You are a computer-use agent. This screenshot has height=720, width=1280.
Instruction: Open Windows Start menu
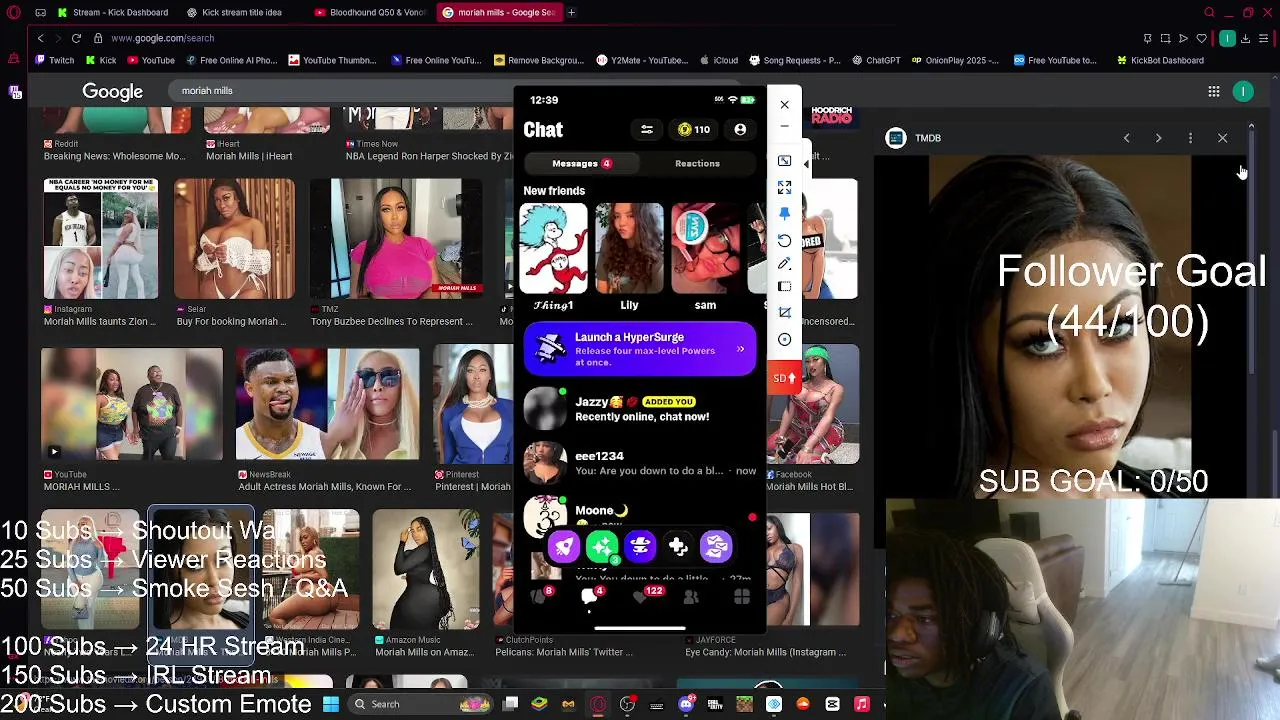click(331, 704)
